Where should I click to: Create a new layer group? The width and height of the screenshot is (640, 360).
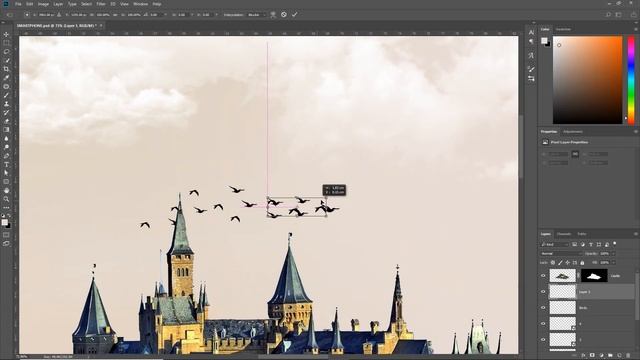coord(610,356)
